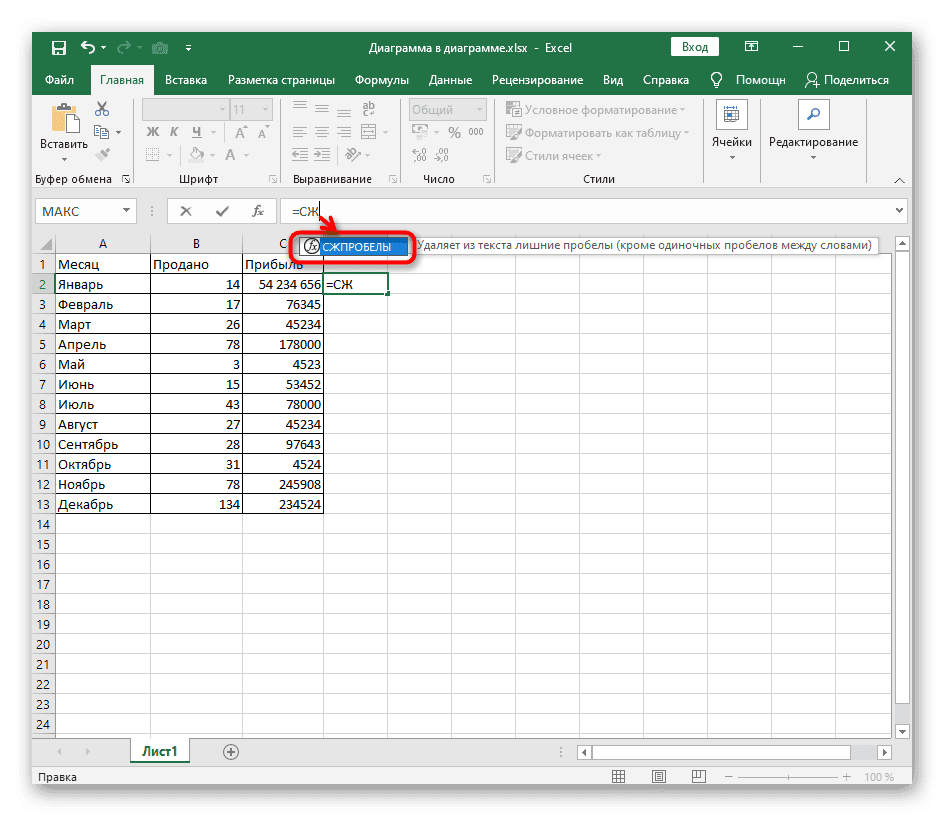Cancel formula entry with the X button

[187, 211]
